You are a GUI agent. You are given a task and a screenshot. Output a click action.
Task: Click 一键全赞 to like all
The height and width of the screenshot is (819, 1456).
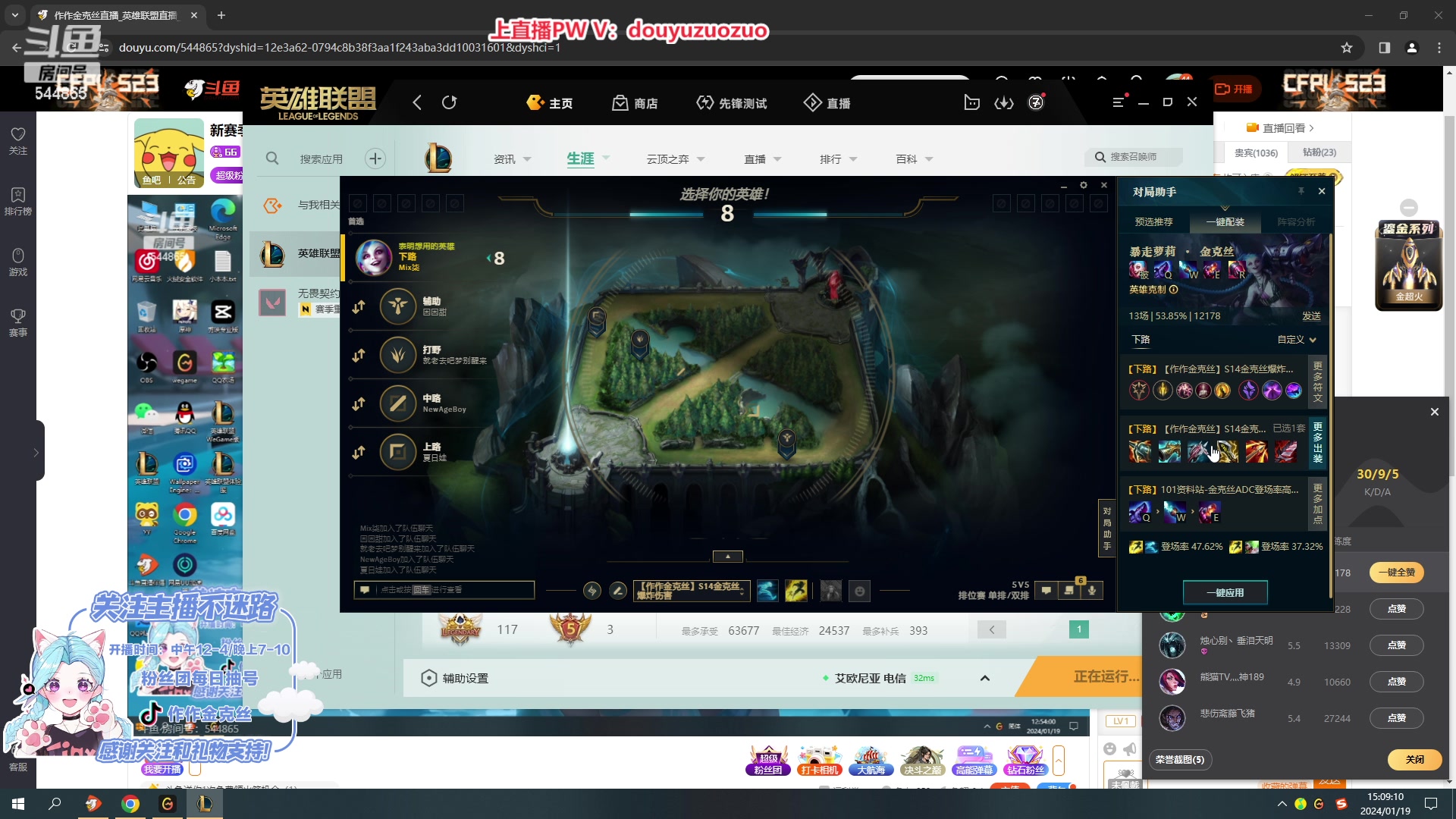tap(1397, 573)
